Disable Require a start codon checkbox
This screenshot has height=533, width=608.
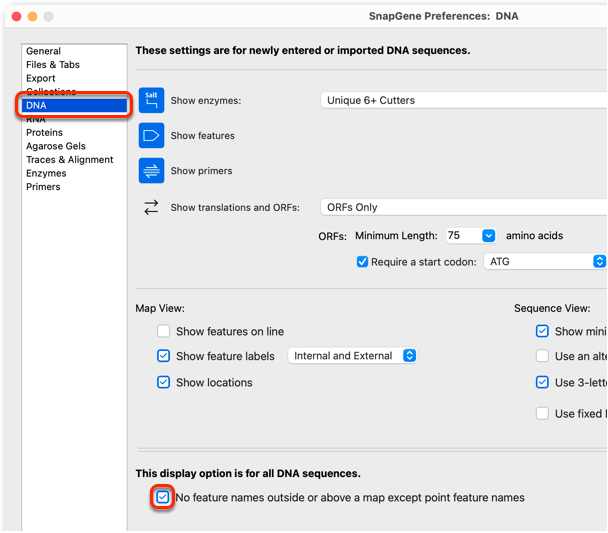[x=362, y=262]
